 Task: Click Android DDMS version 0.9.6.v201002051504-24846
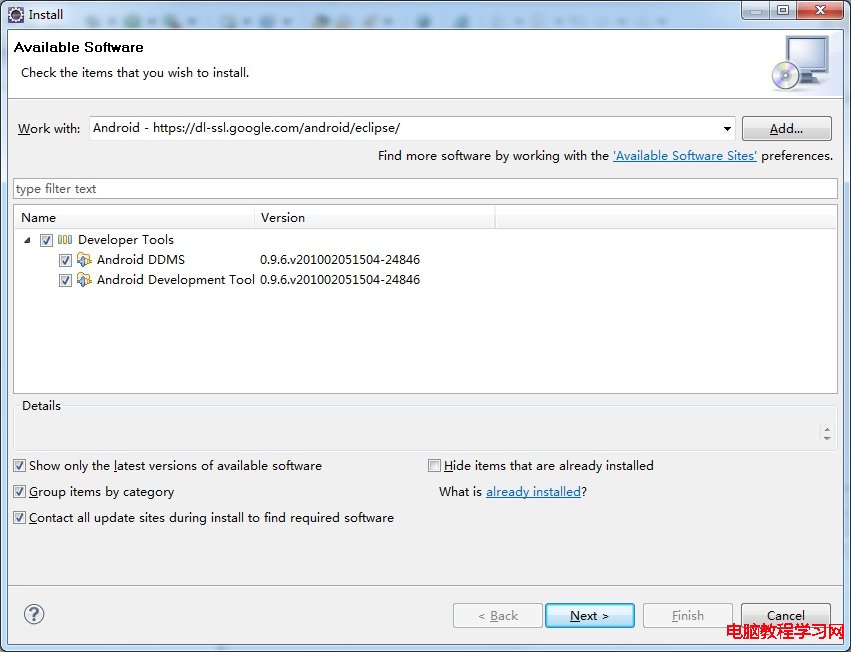click(x=340, y=260)
